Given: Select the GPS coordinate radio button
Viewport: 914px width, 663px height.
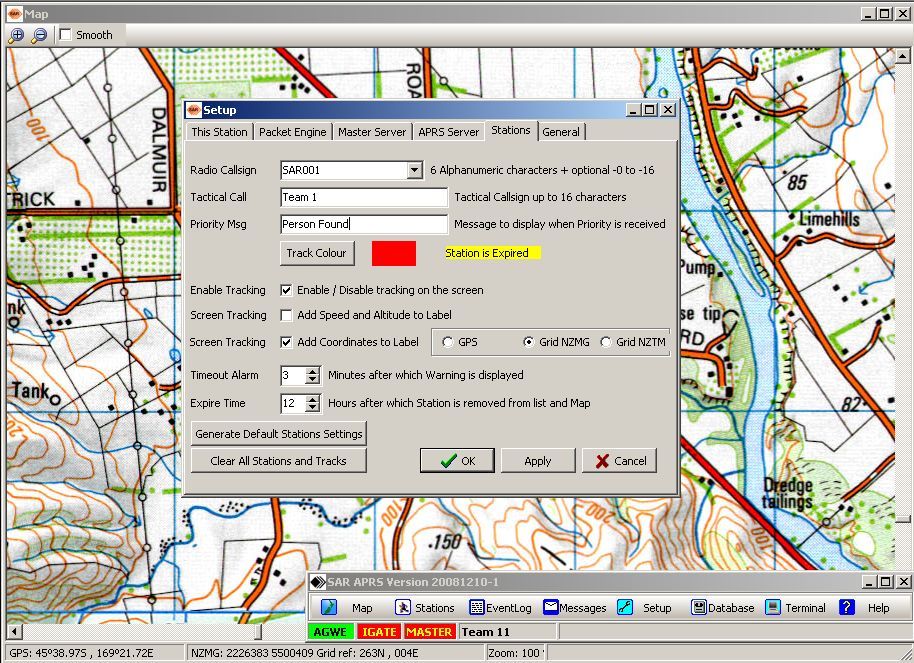Looking at the screenshot, I should pyautogui.click(x=448, y=342).
